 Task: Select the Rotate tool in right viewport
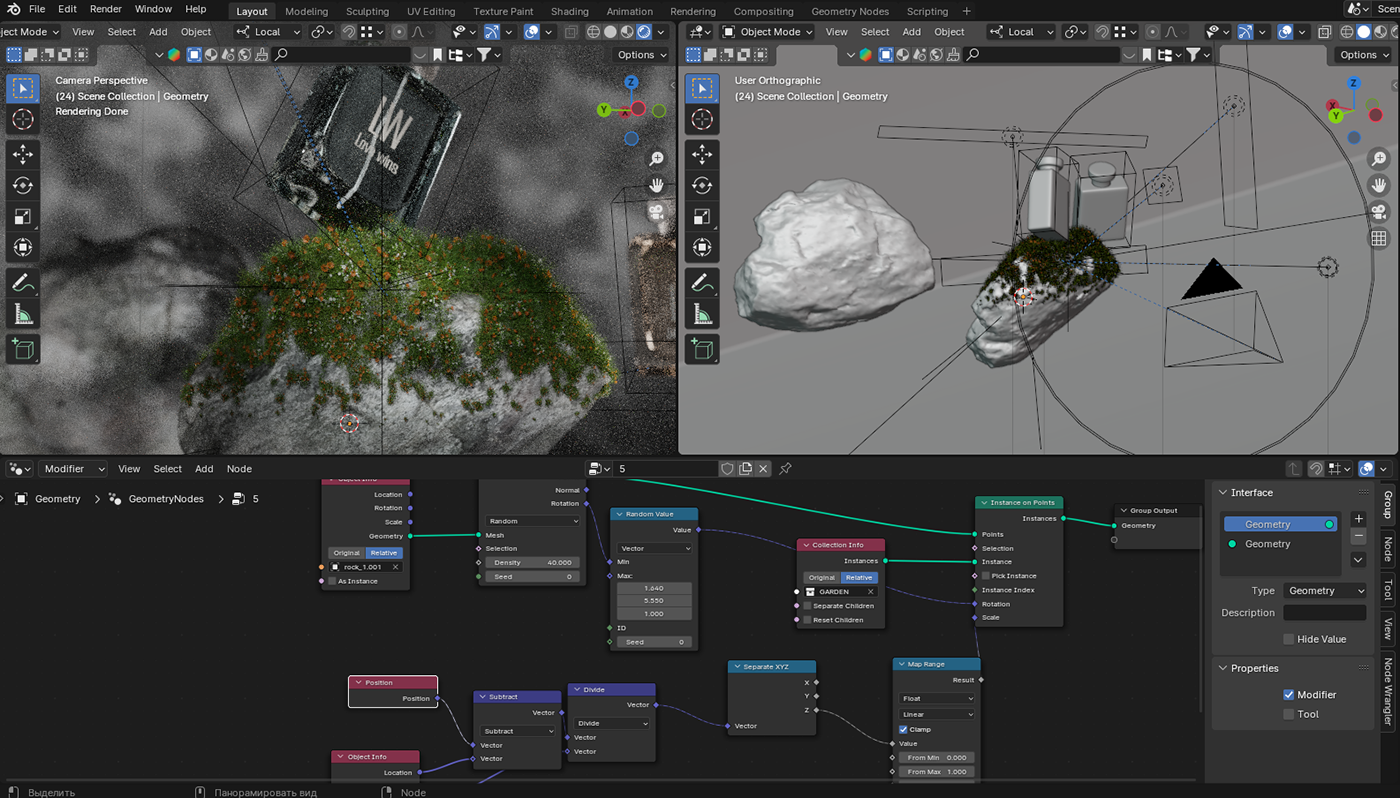(x=702, y=184)
